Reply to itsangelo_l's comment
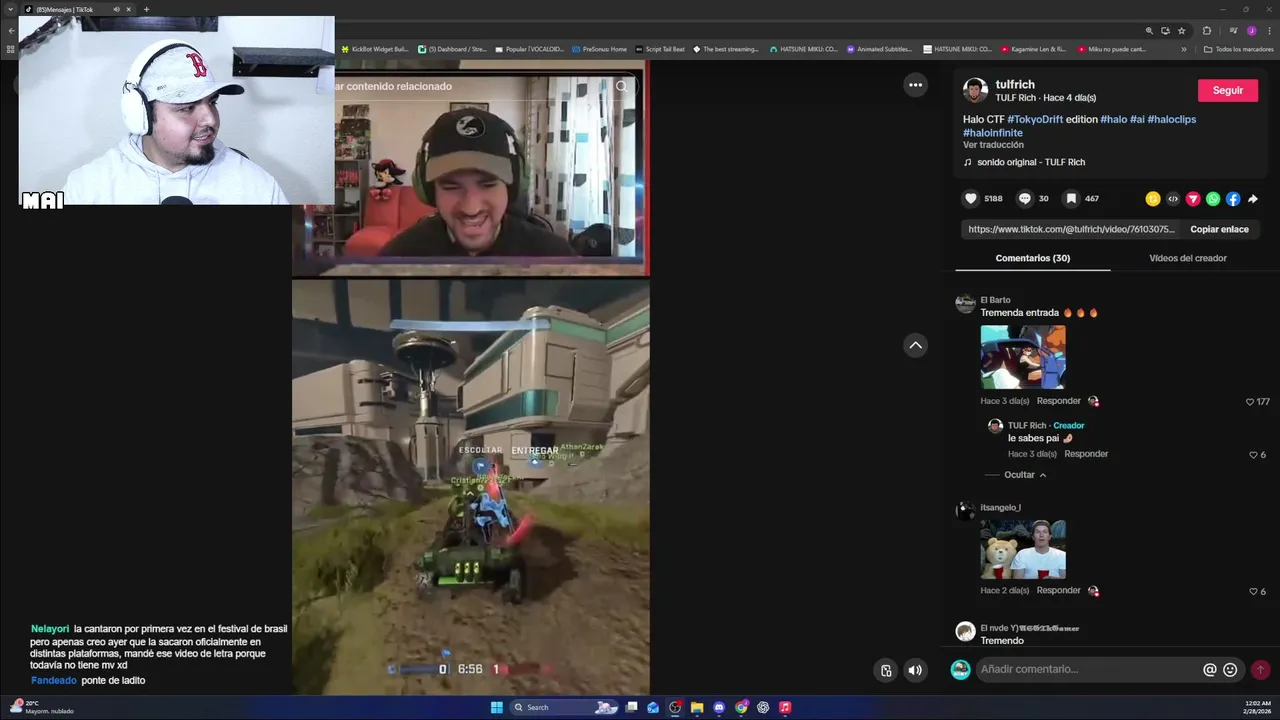 [x=1058, y=590]
